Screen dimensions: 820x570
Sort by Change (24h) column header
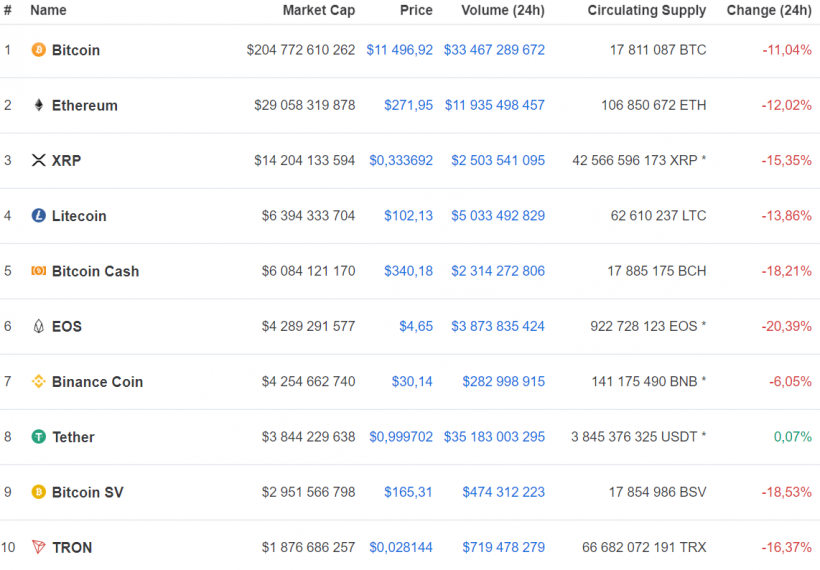[769, 10]
